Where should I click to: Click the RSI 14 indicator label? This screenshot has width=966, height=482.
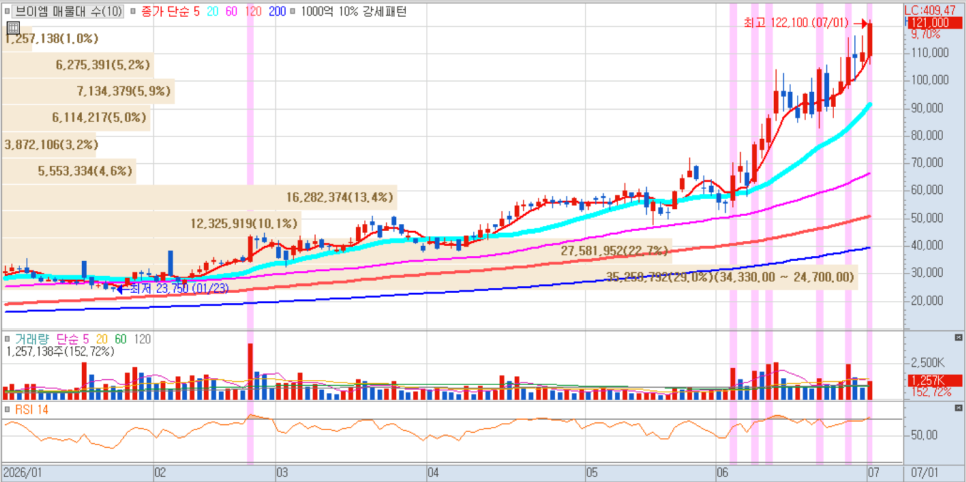(x=31, y=409)
